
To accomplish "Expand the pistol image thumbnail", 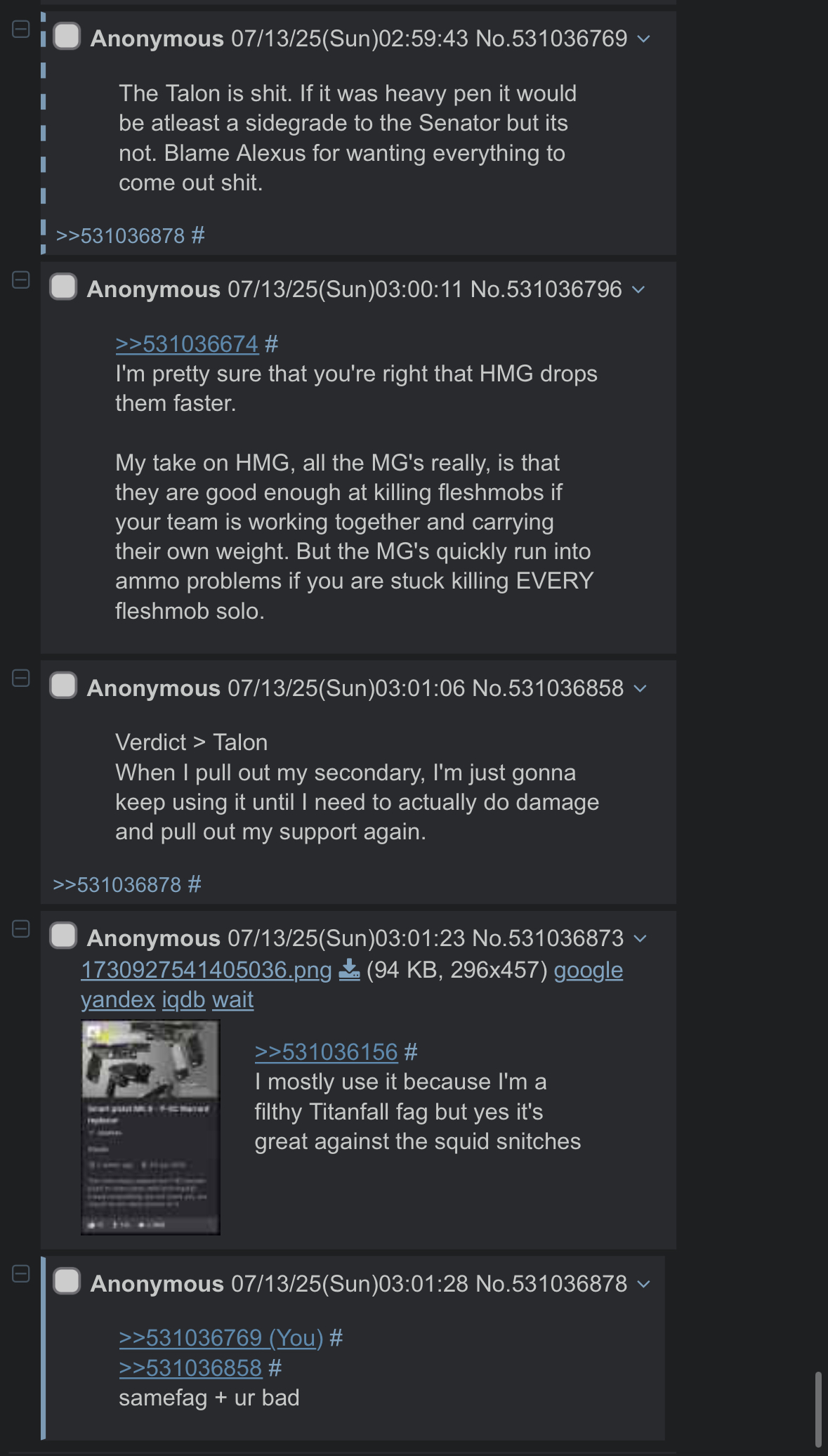I will coord(150,1127).
